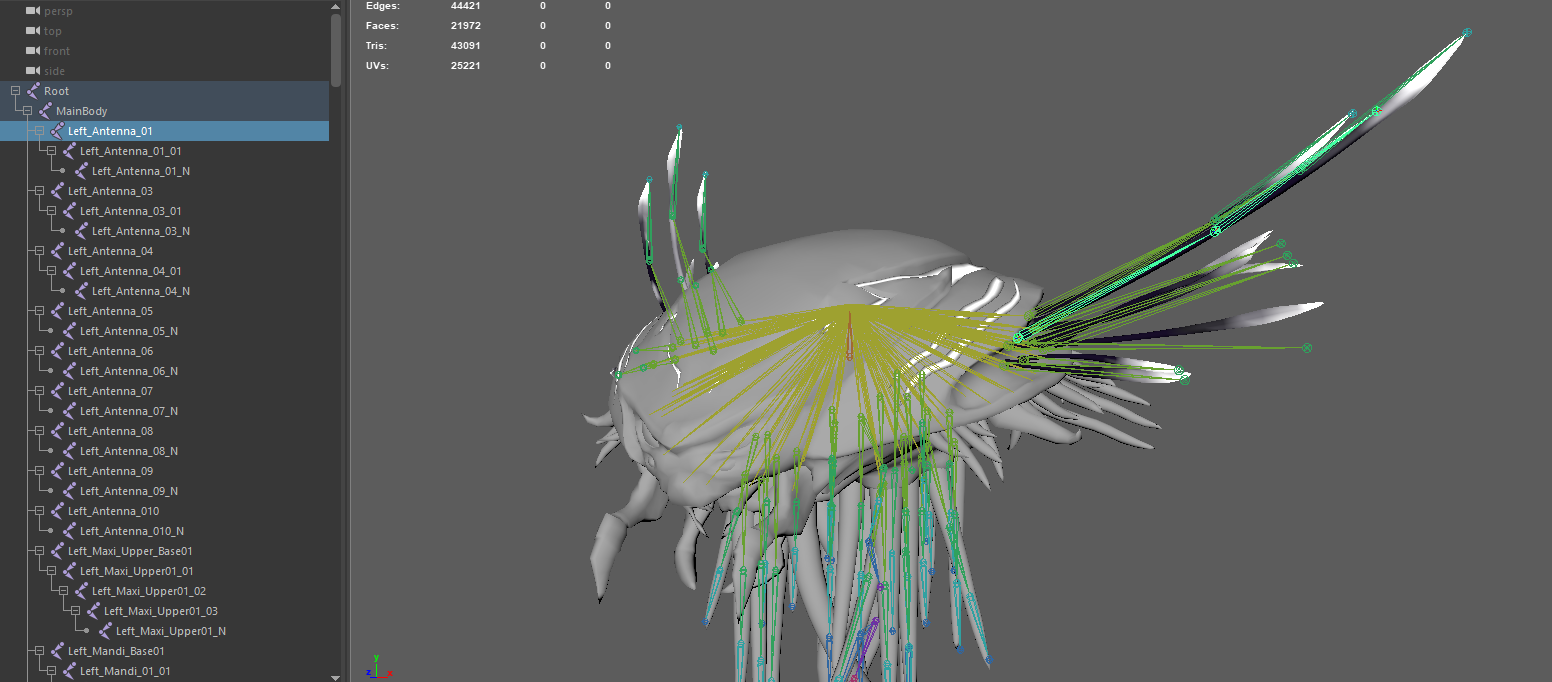This screenshot has height=682, width=1552.
Task: Click the side camera icon
Action: [x=33, y=71]
